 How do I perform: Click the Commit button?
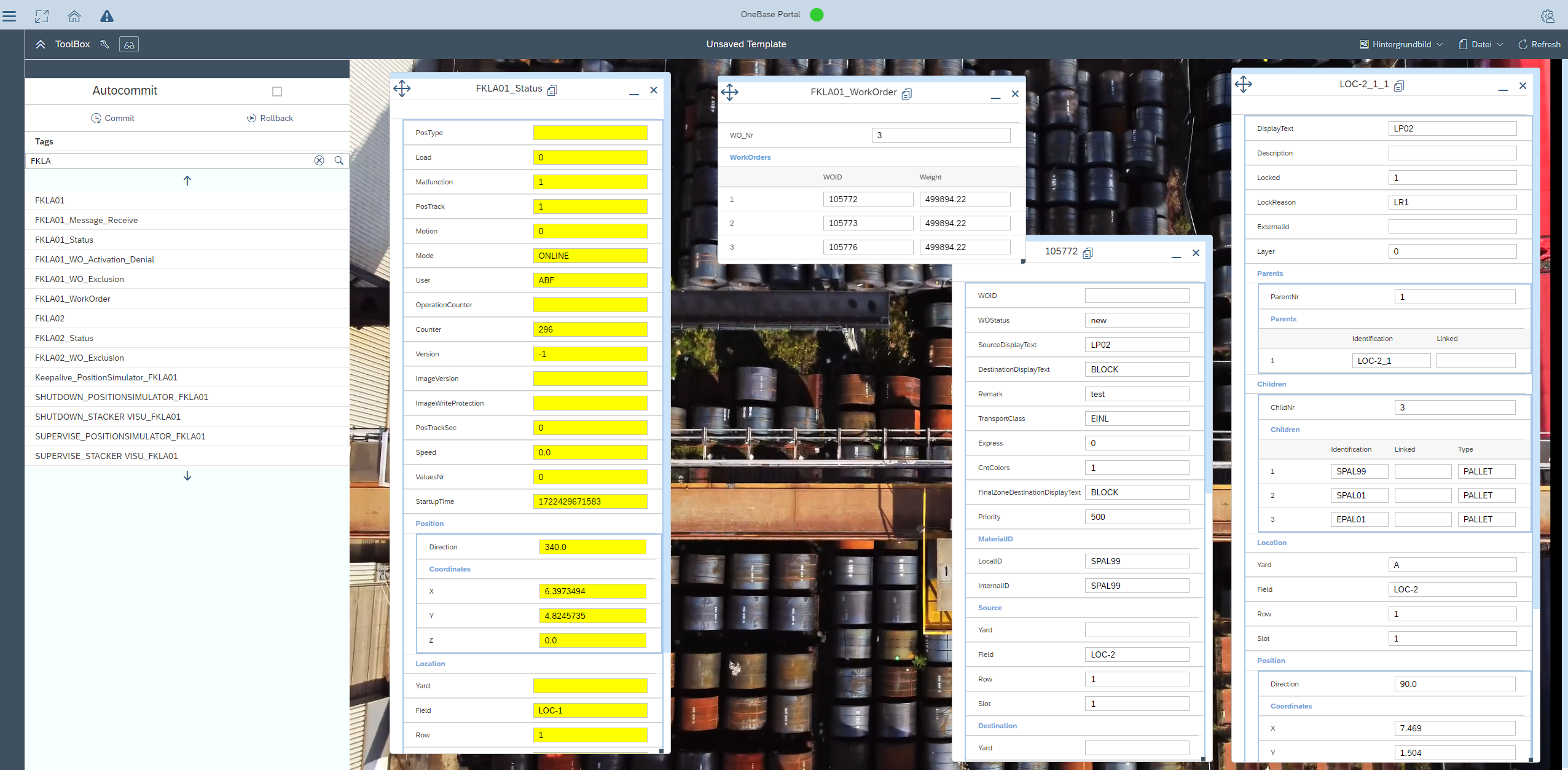tap(112, 118)
